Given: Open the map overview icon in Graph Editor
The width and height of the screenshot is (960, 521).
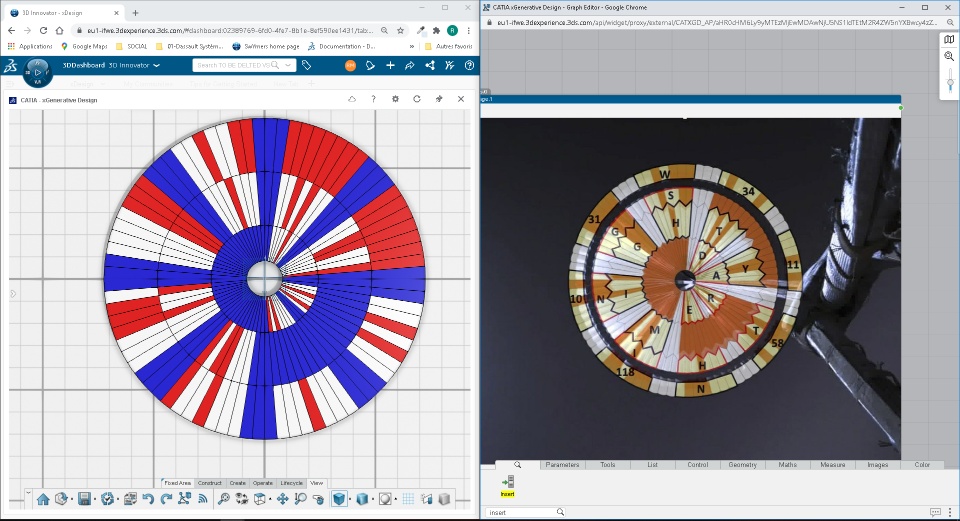Looking at the screenshot, I should 949,39.
